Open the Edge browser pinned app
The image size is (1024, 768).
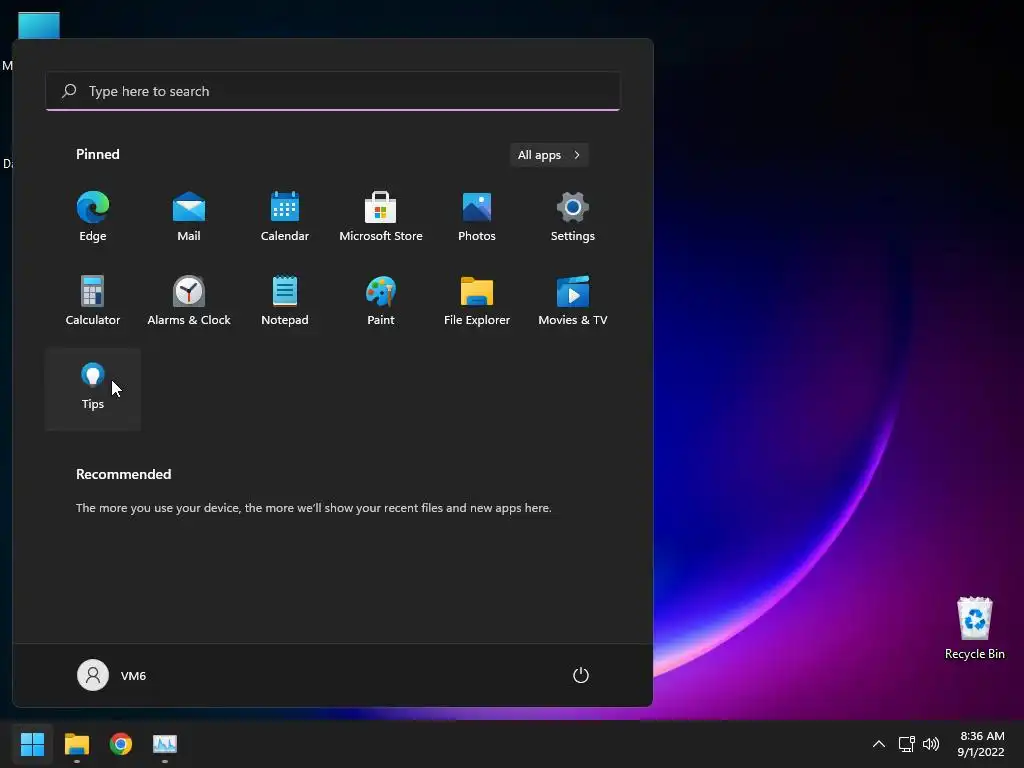[93, 217]
